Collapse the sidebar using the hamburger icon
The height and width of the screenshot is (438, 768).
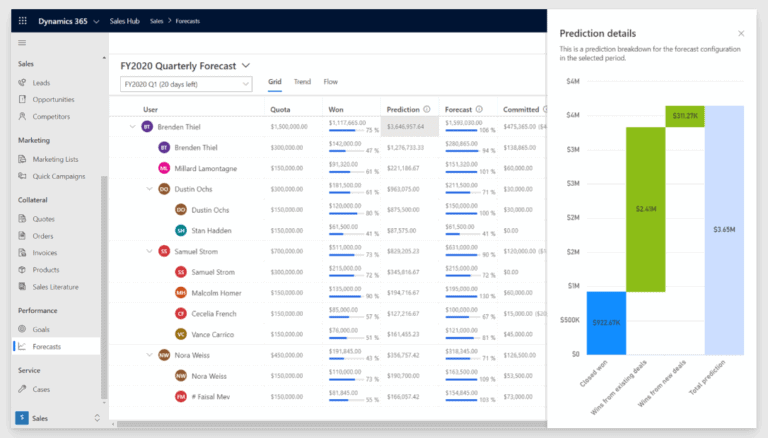tap(22, 43)
